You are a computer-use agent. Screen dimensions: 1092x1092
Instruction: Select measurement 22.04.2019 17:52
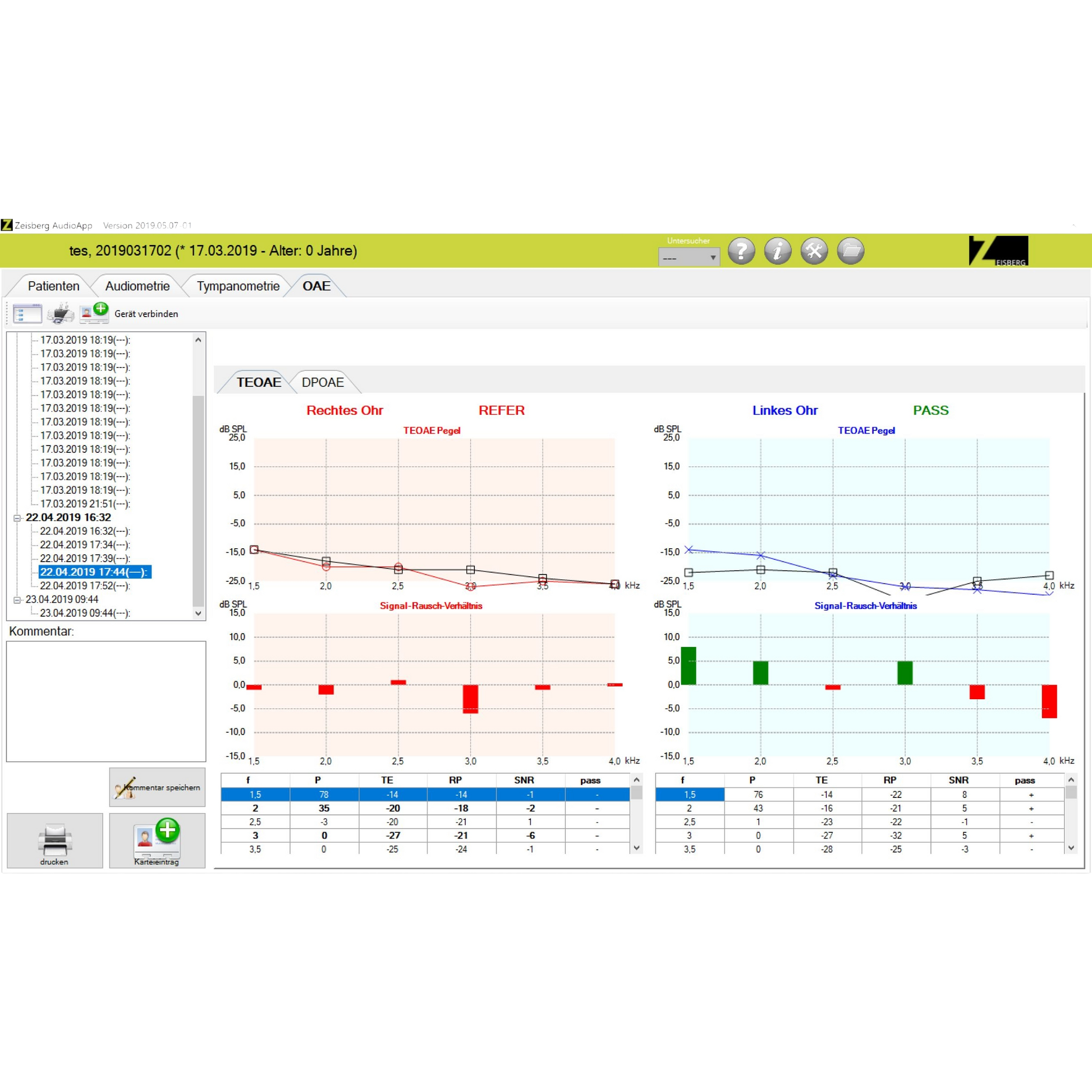[x=85, y=586]
